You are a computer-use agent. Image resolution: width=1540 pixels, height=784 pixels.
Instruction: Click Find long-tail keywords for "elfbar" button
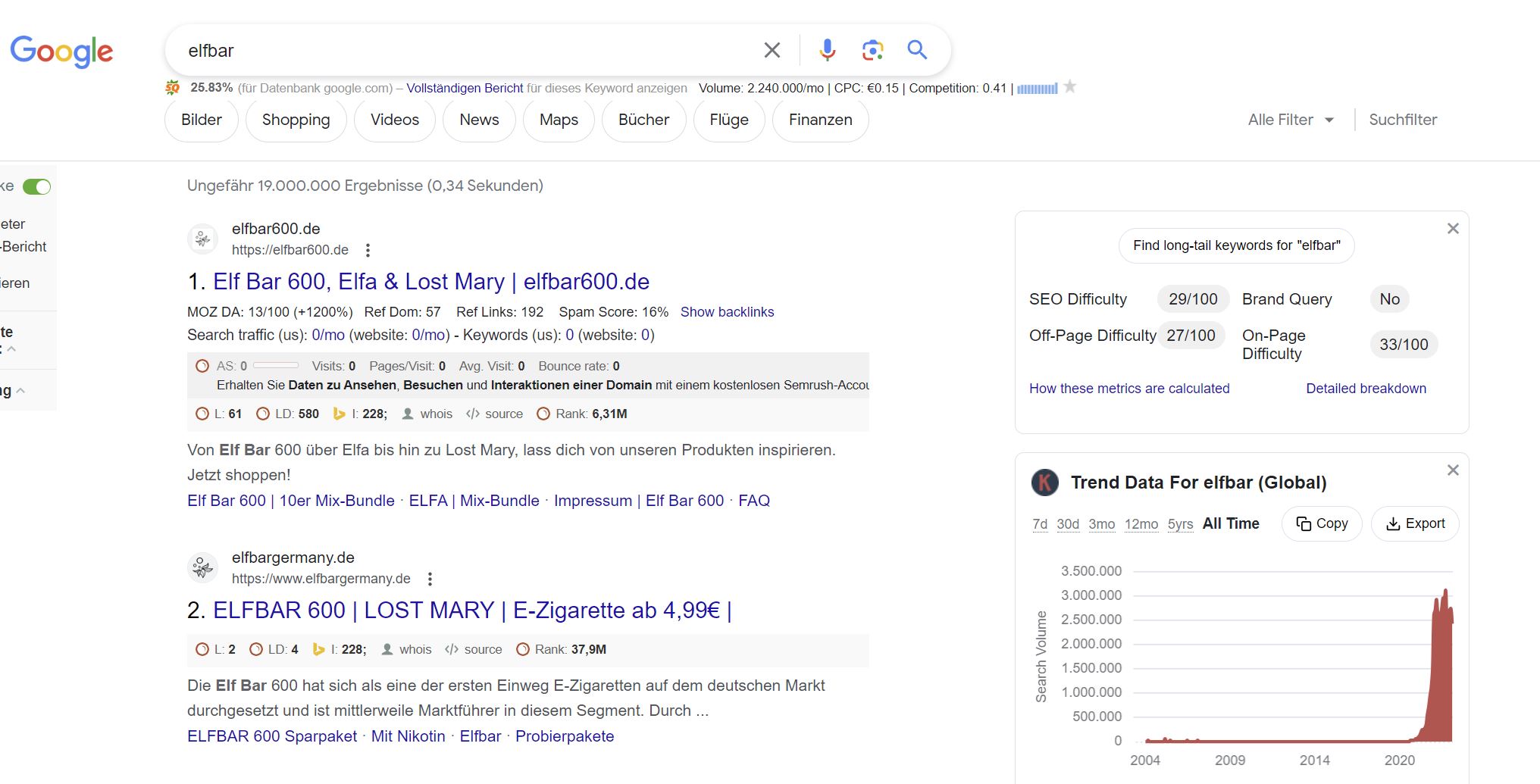click(x=1237, y=245)
